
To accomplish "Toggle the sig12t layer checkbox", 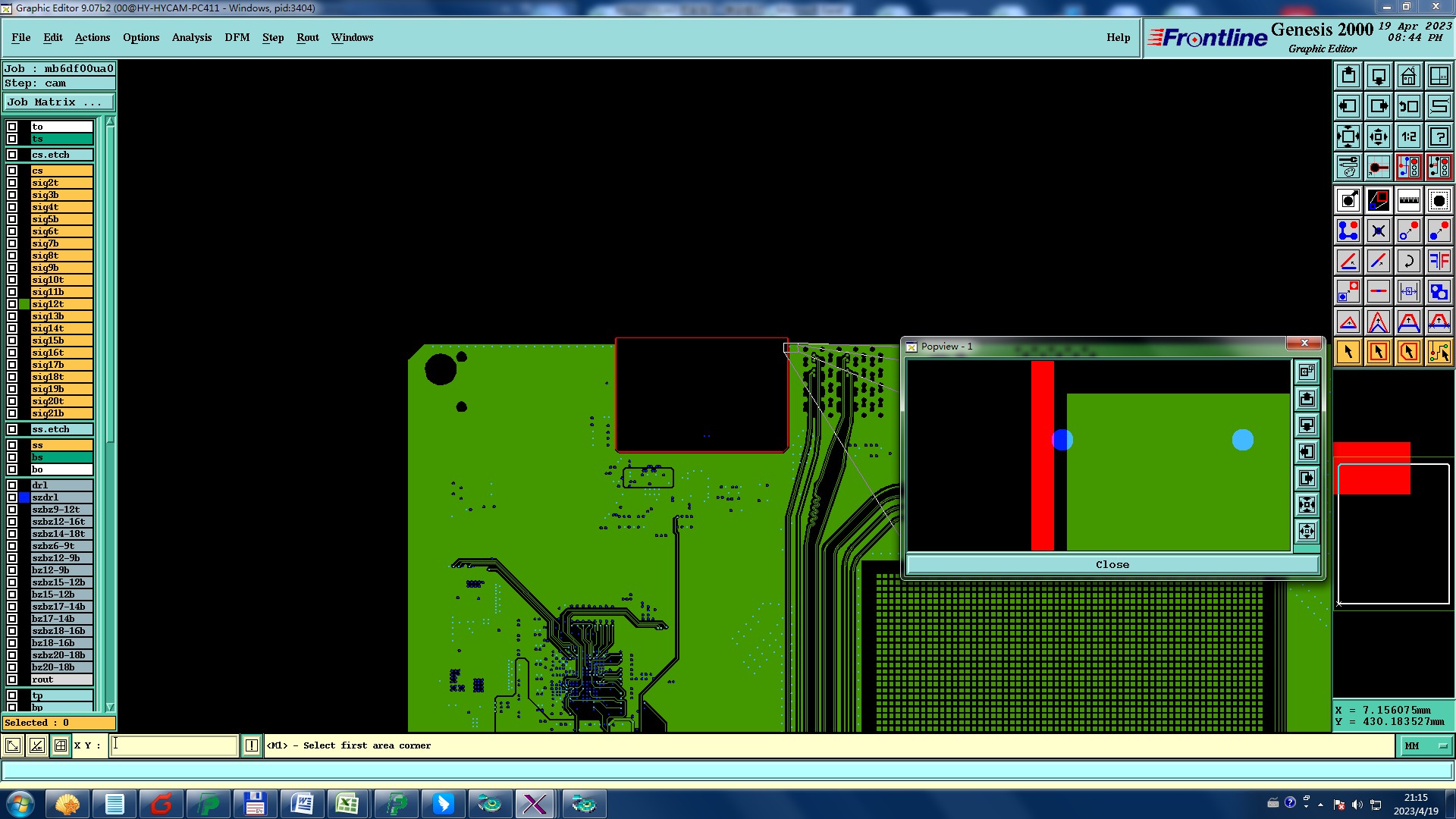I will click(12, 304).
